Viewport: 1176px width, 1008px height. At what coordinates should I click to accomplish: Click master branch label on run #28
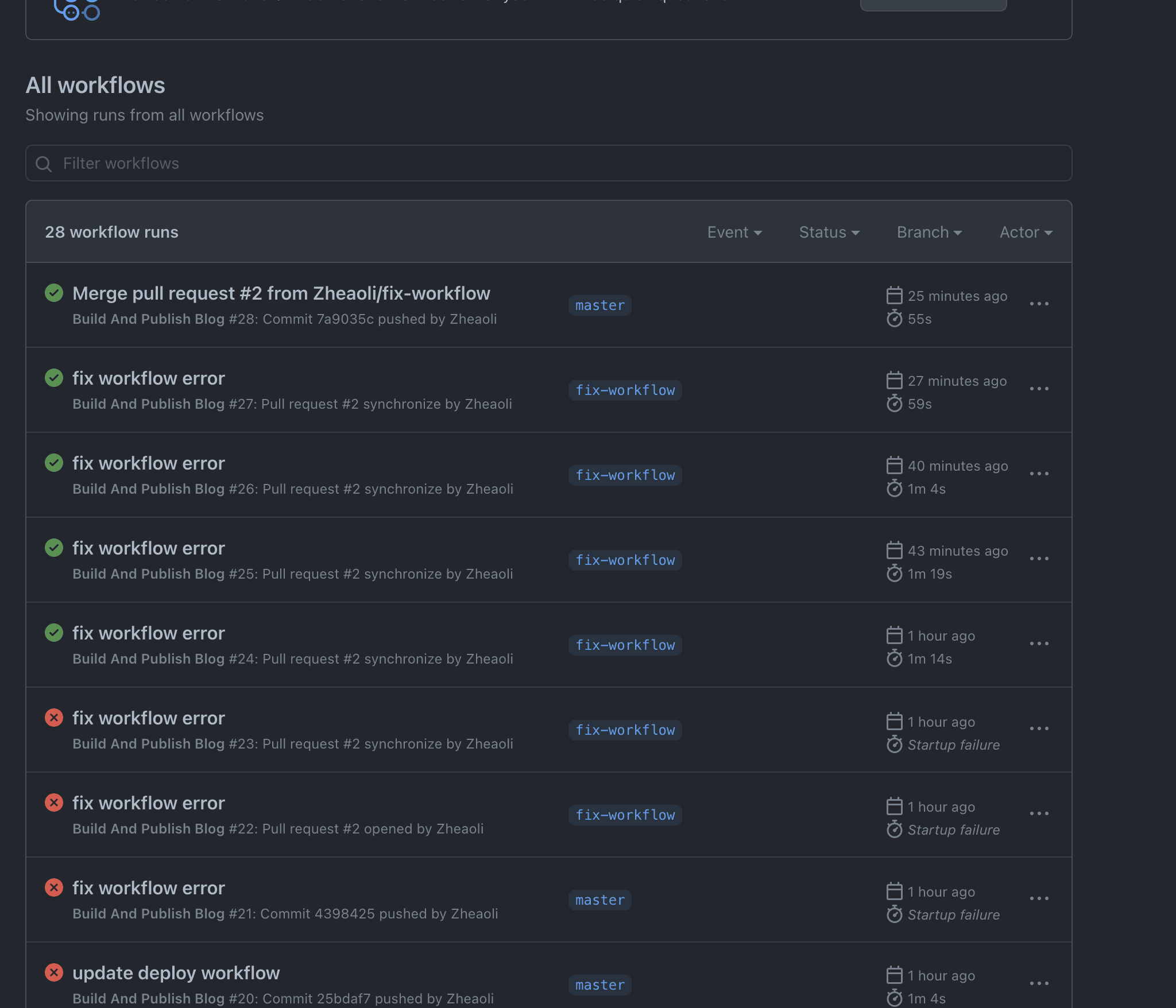click(599, 305)
